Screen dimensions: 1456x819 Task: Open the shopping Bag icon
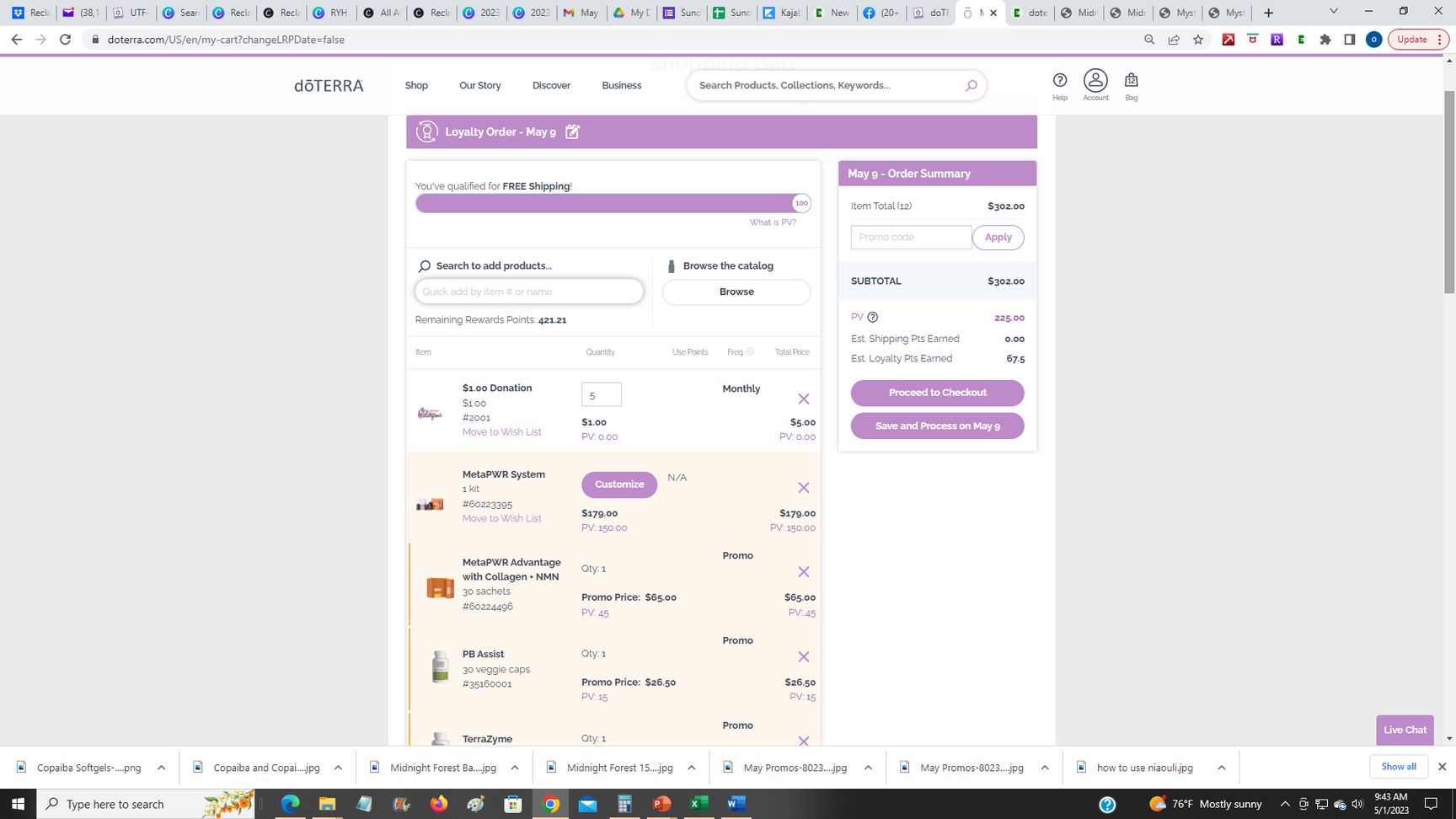tap(1131, 81)
